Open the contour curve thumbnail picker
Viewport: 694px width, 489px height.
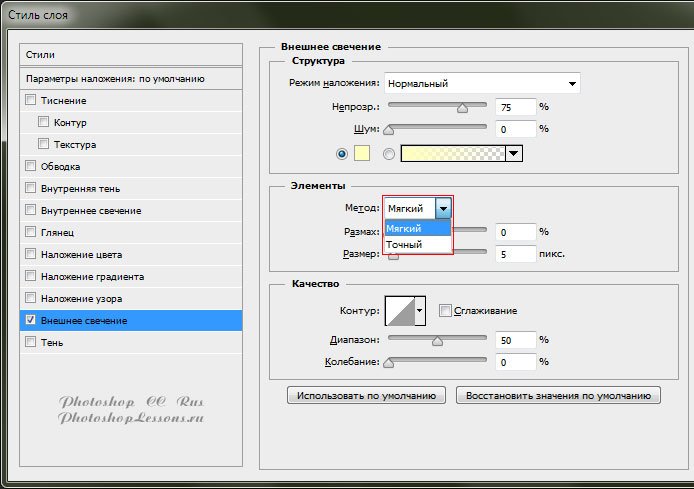coord(400,311)
